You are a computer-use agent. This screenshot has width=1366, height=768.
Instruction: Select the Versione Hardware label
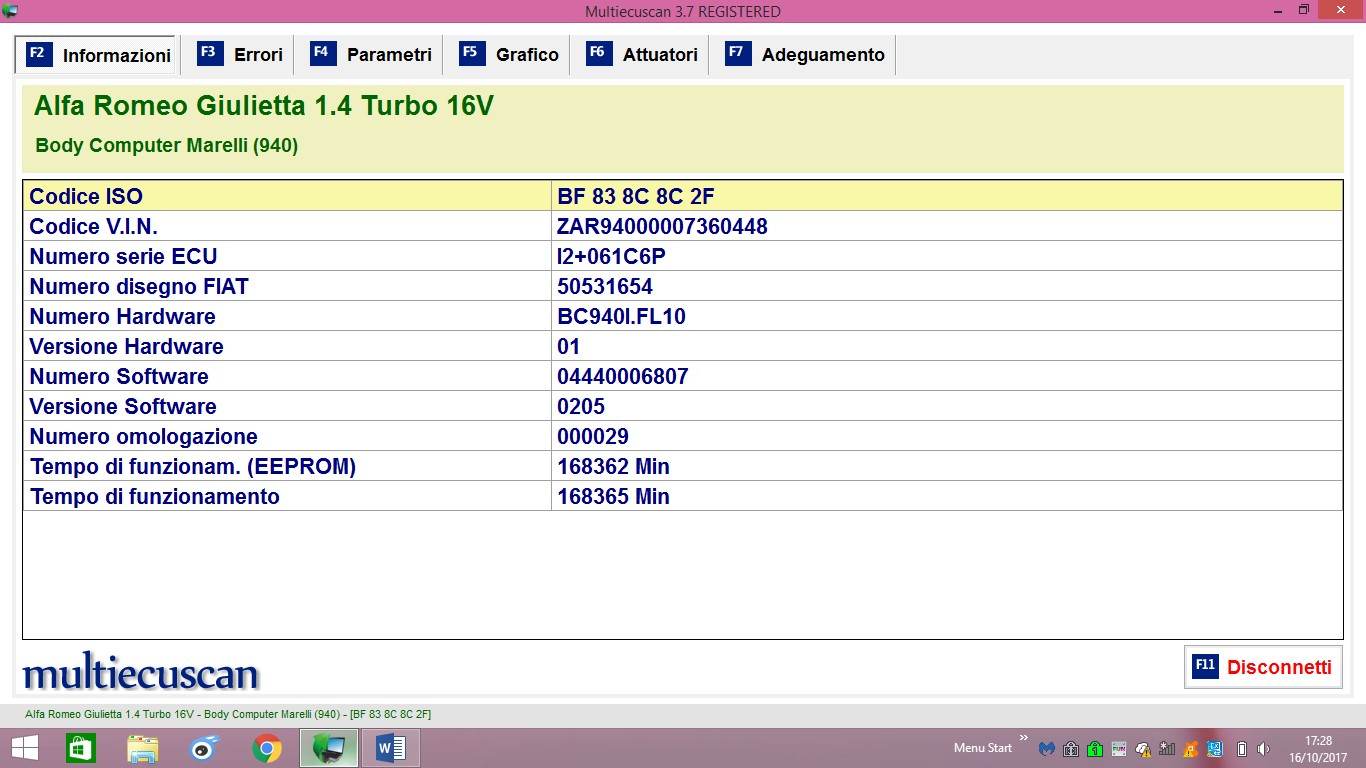(126, 346)
